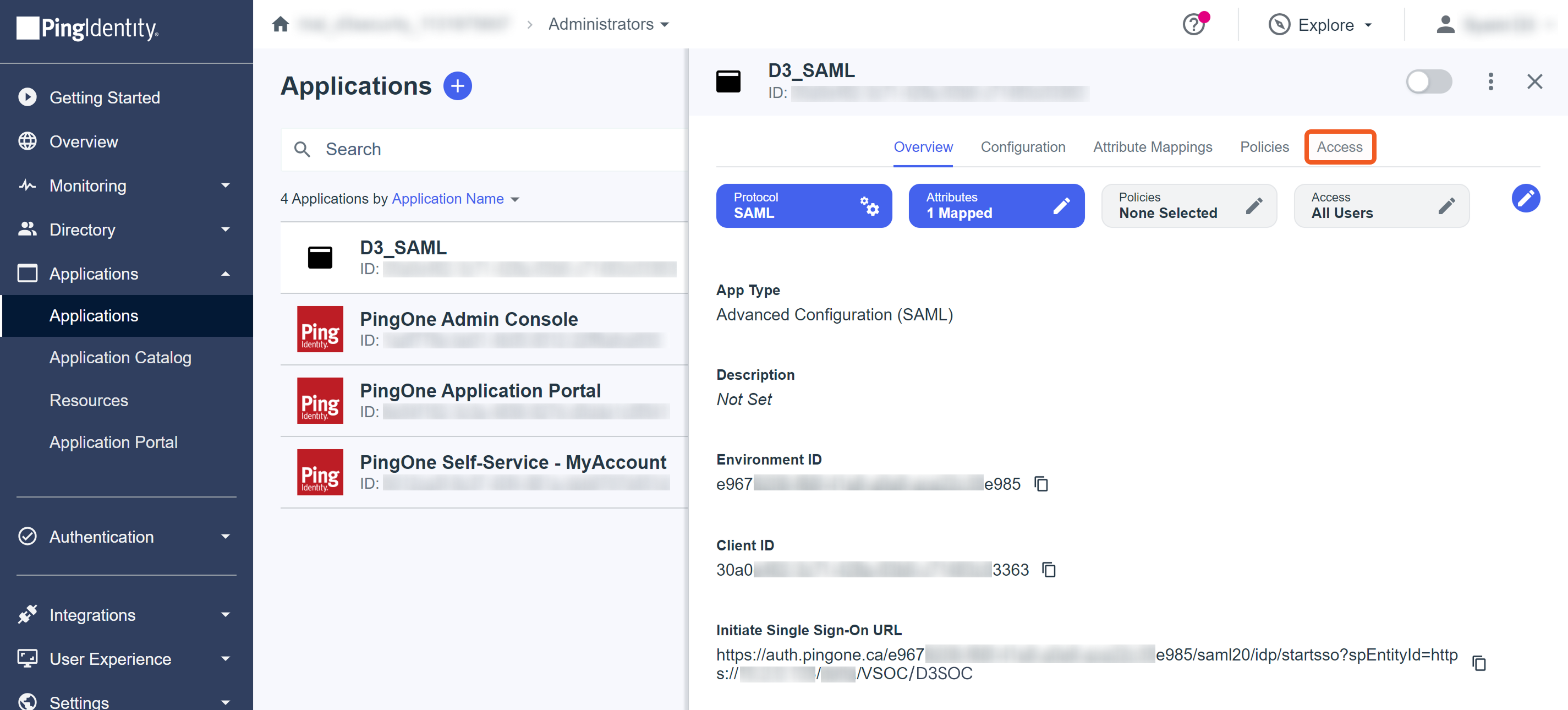Switch to the Attribute Mappings tab

(x=1152, y=148)
